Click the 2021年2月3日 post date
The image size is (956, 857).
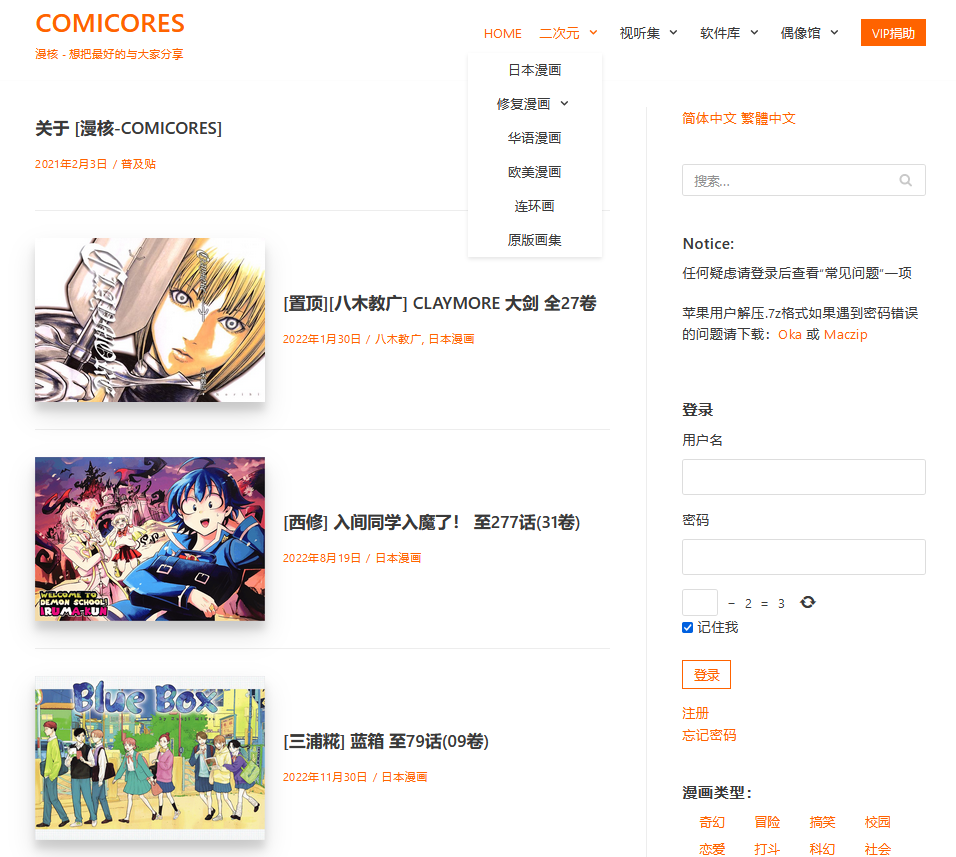click(71, 164)
